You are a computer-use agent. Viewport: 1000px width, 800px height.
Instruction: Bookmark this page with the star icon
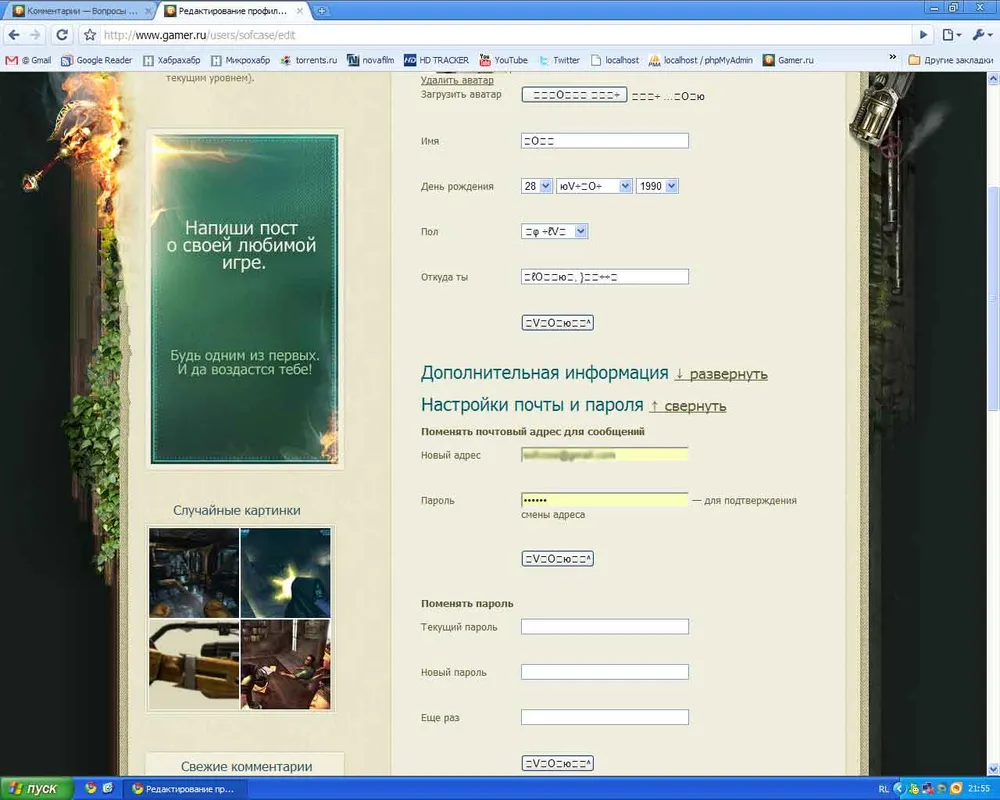[90, 35]
